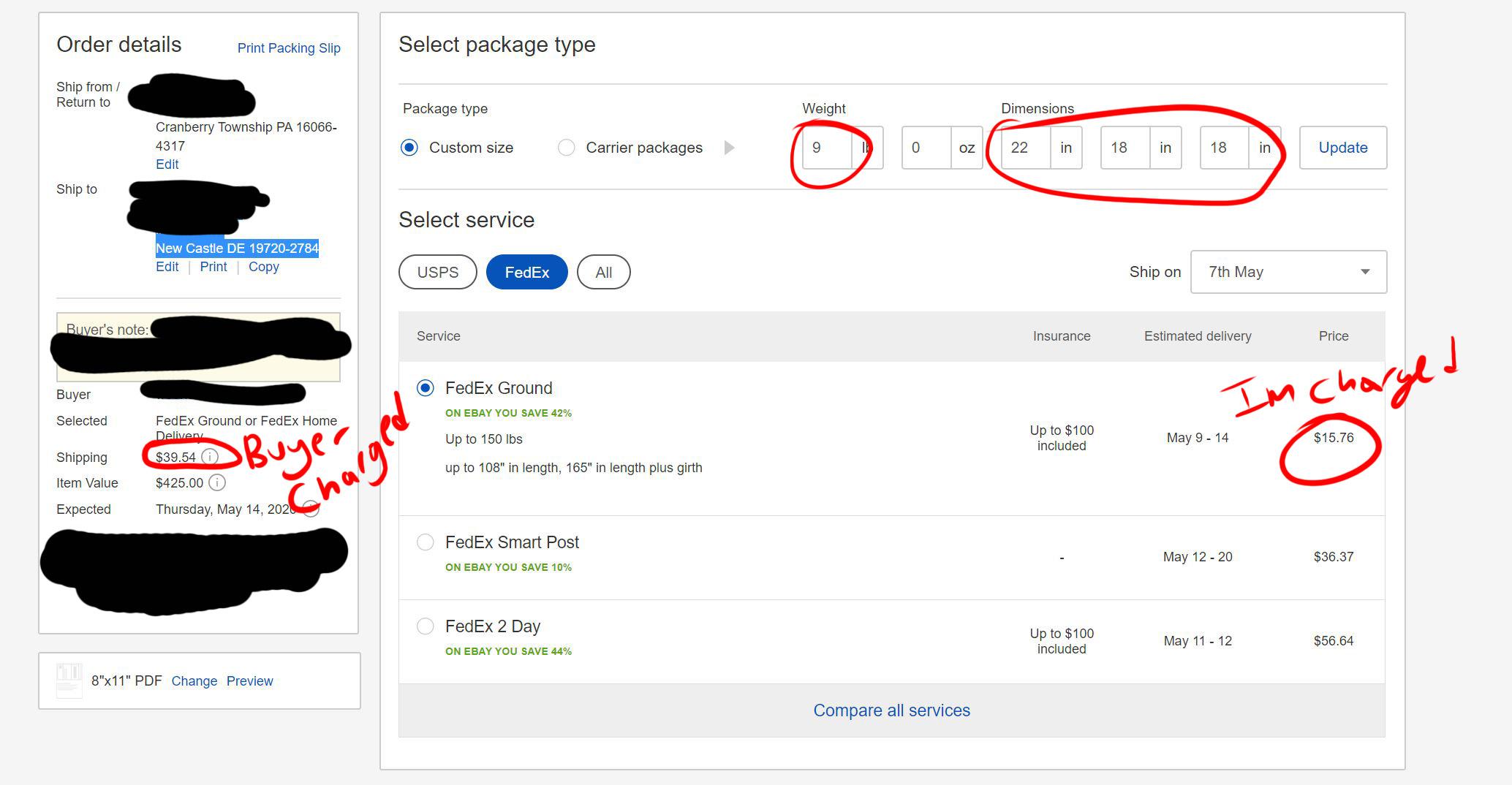
Task: Select the Custom size package option
Action: point(409,147)
